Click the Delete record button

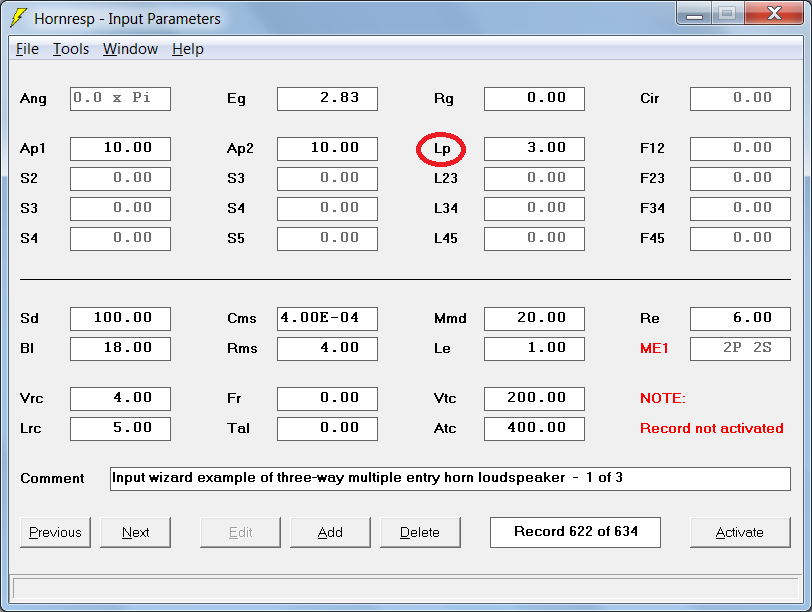(x=420, y=532)
